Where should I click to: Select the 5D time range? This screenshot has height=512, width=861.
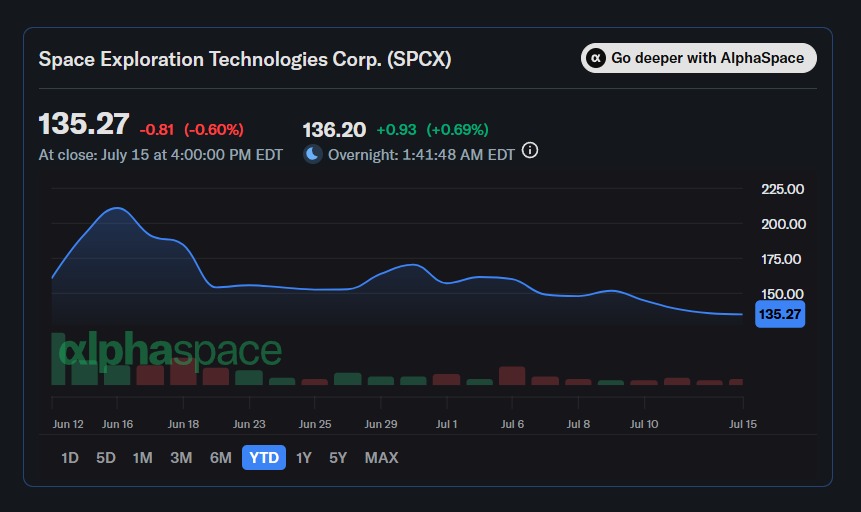[x=106, y=458]
